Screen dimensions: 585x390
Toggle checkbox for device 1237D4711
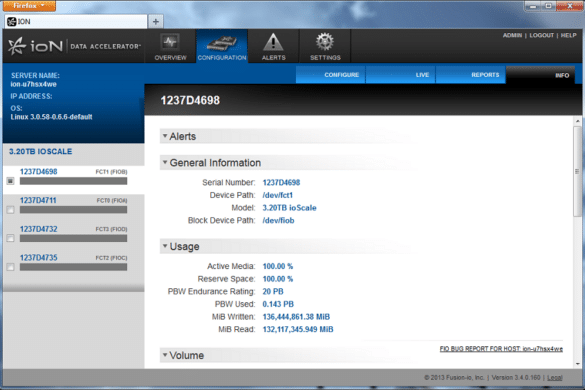(10, 210)
